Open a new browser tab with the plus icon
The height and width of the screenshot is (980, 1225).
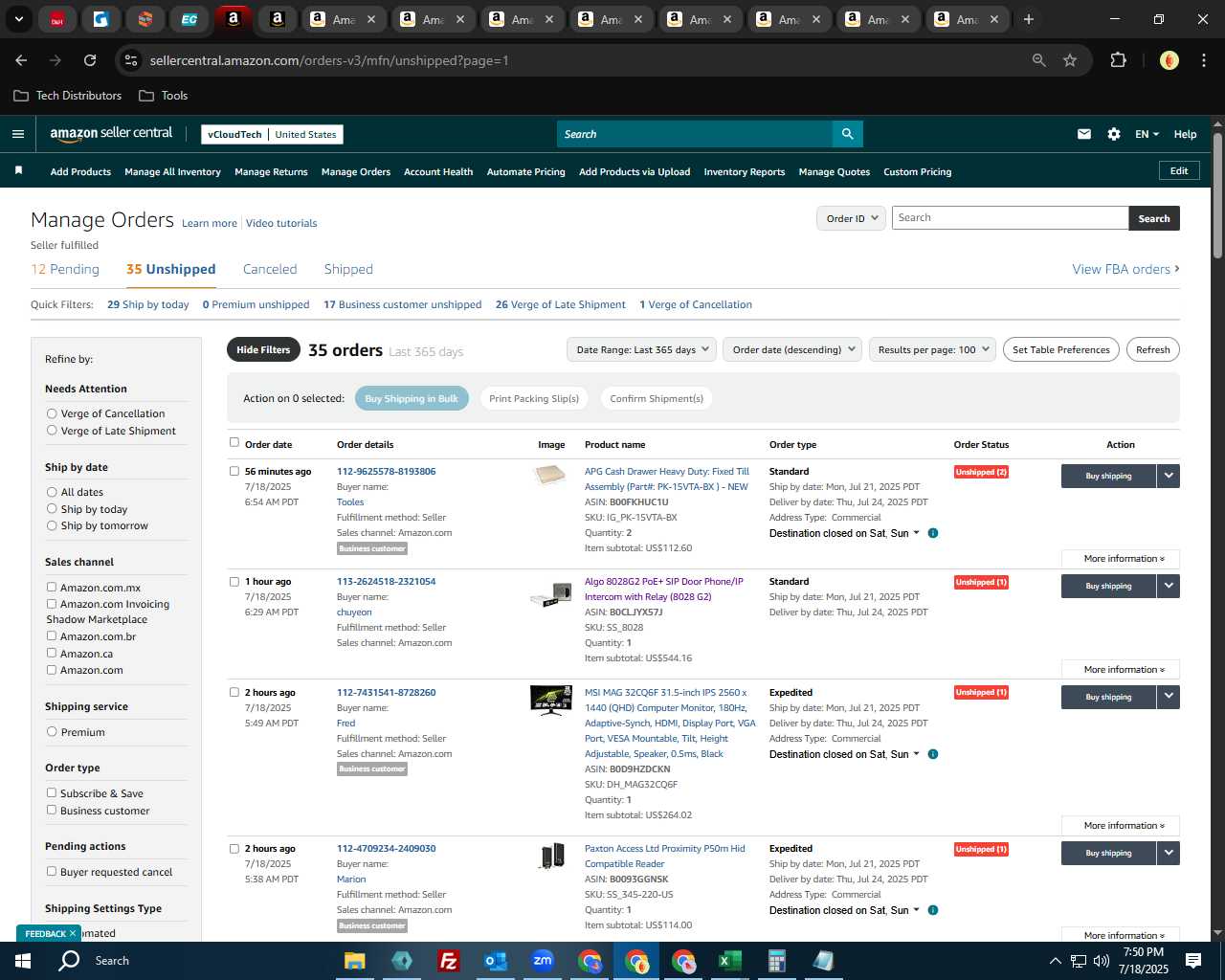pos(1029,19)
